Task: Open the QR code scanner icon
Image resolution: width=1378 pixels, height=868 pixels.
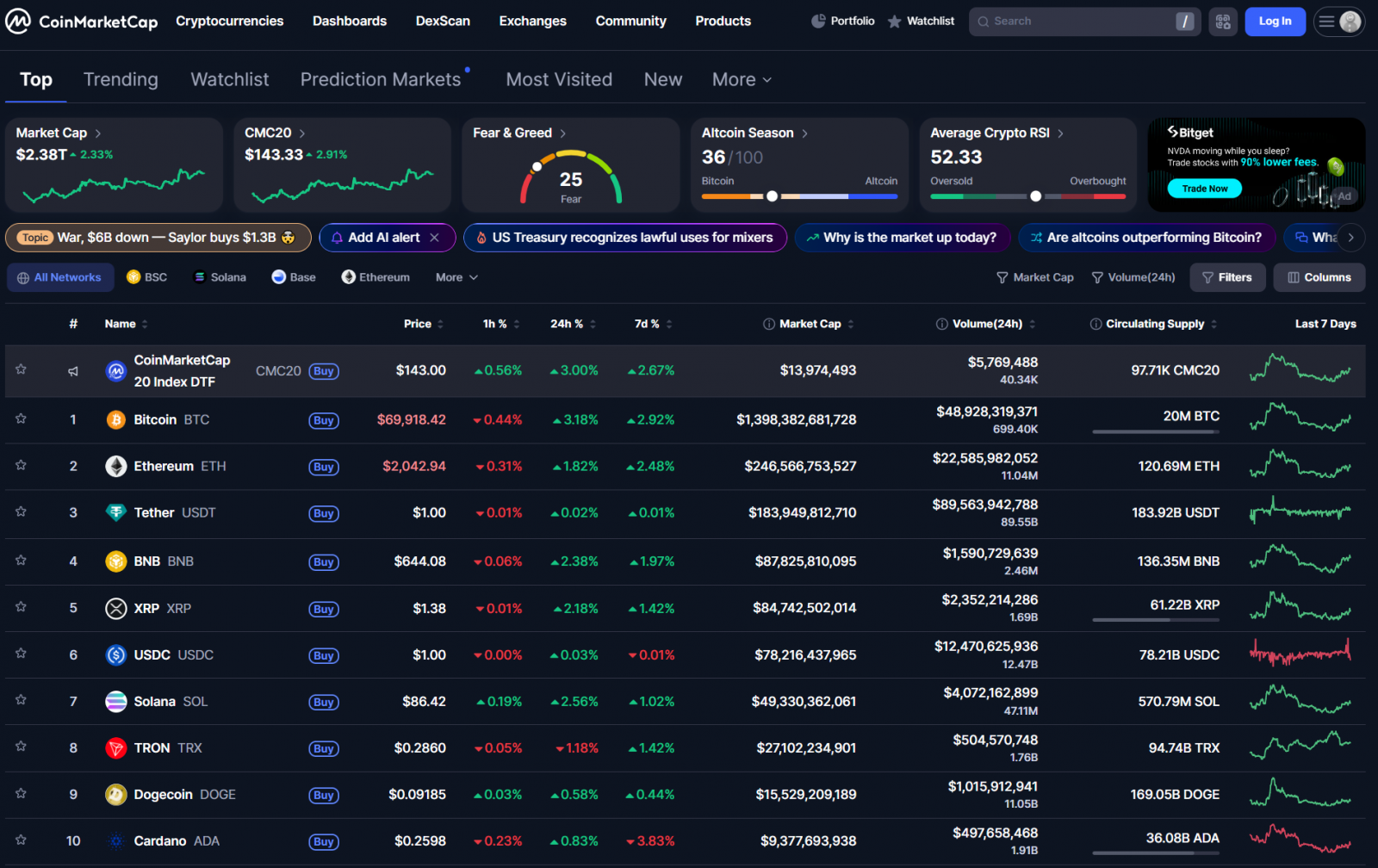Action: [1223, 22]
